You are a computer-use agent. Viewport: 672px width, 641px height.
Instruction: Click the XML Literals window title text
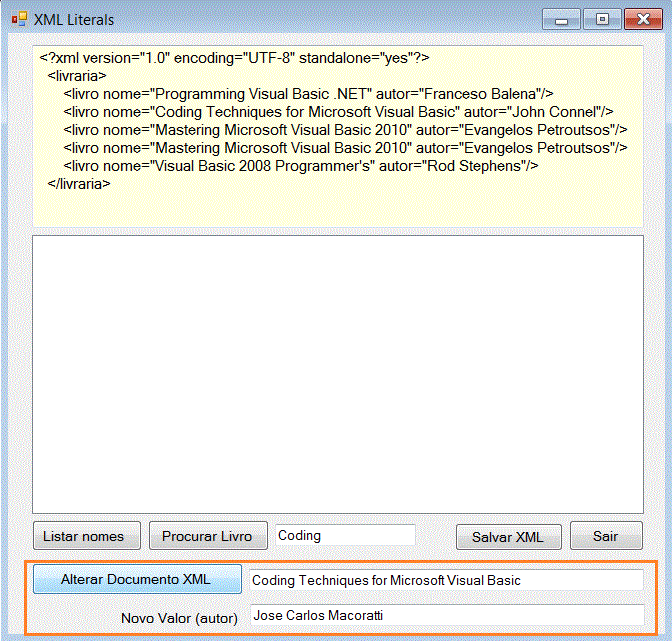coord(74,20)
